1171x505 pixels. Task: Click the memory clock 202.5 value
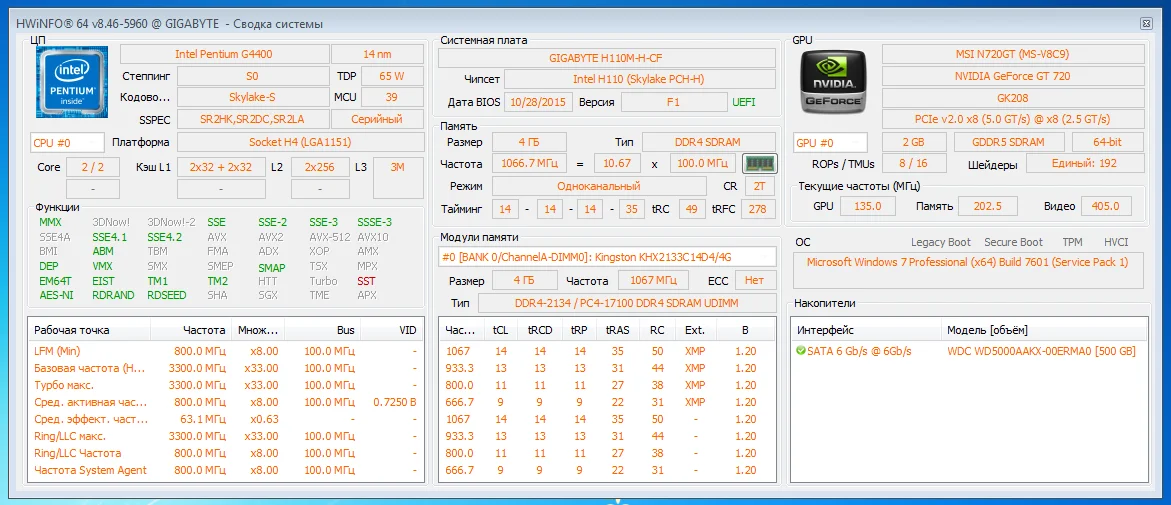click(986, 206)
